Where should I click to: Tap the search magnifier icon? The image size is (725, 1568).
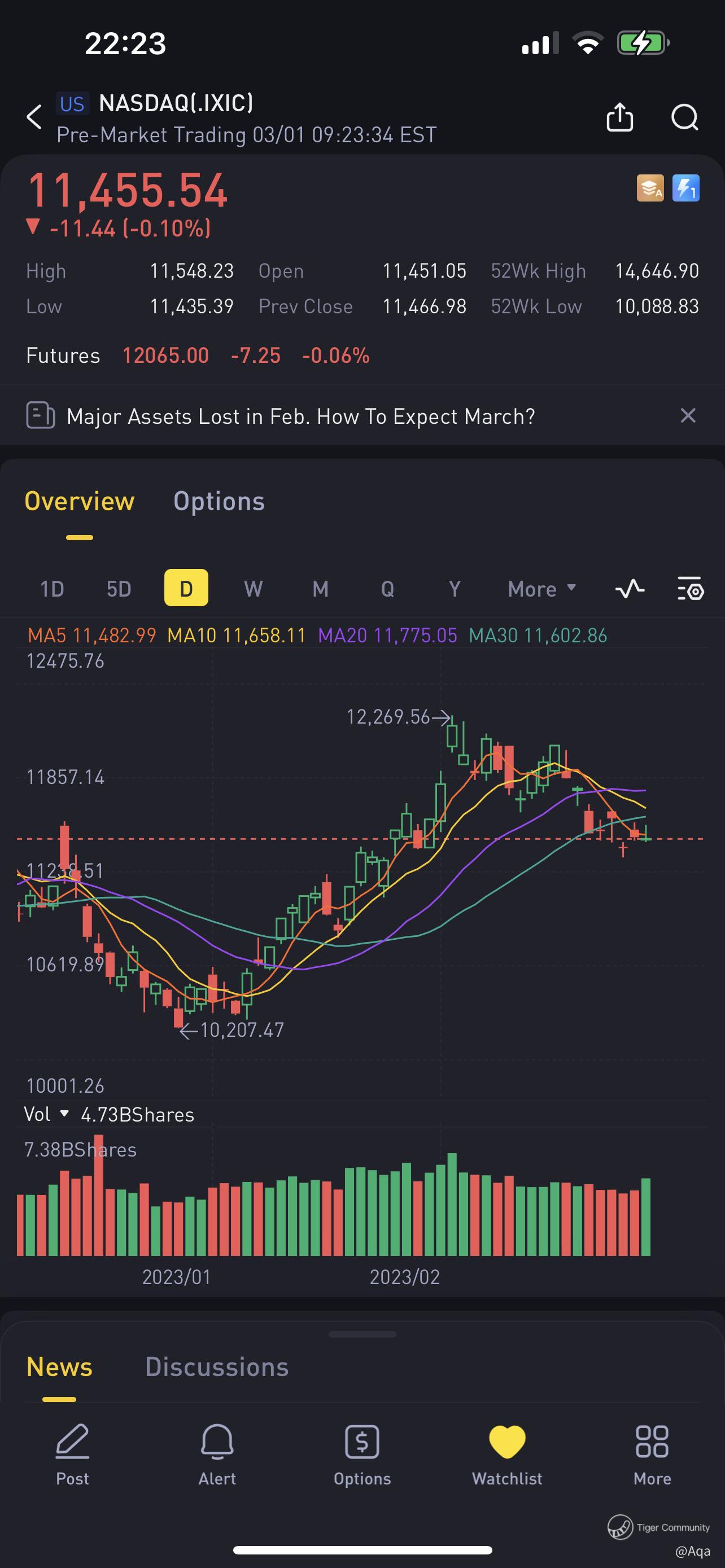[x=685, y=117]
